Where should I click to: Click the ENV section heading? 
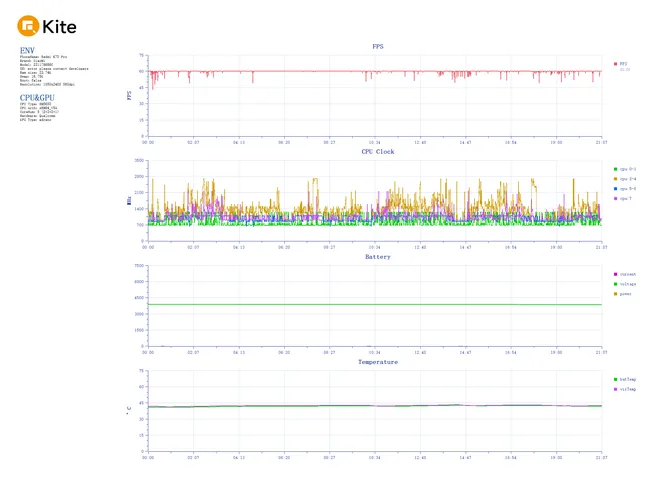coord(27,50)
